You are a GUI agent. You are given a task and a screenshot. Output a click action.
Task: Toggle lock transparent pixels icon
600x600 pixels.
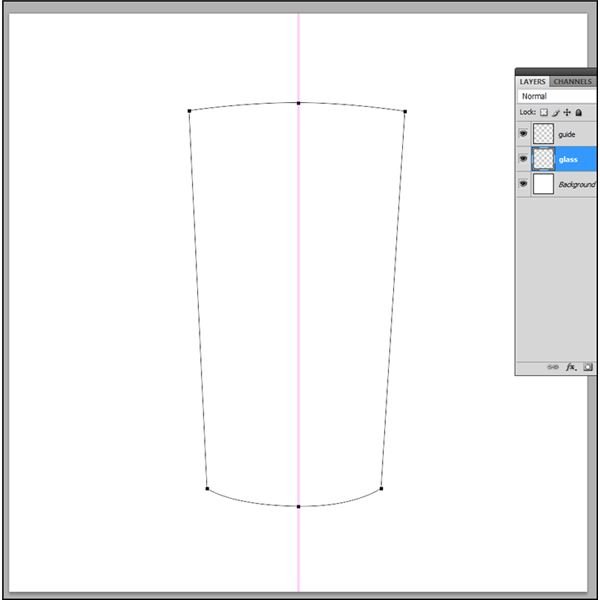tap(543, 112)
